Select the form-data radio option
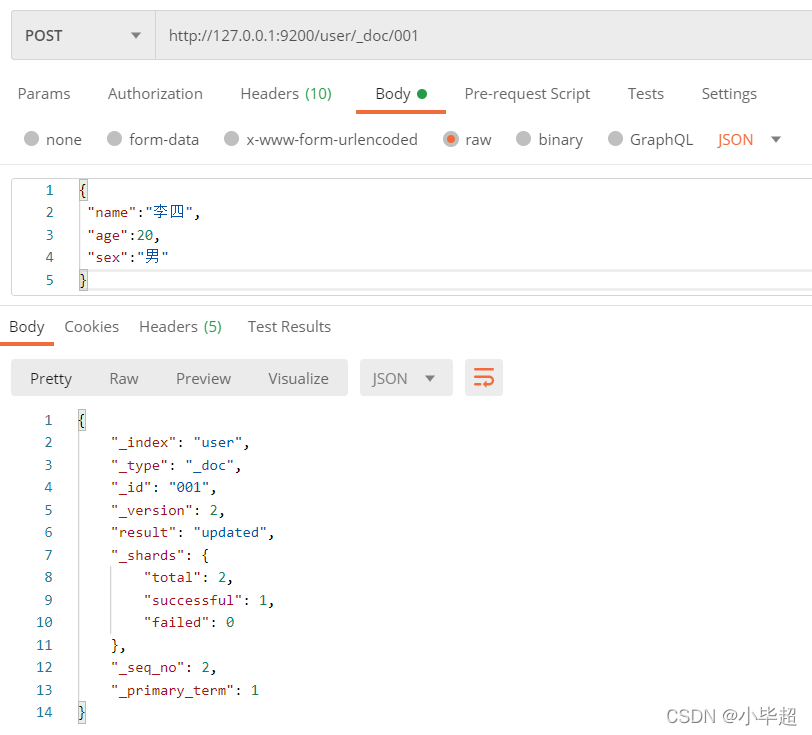Image resolution: width=812 pixels, height=735 pixels. coord(114,139)
